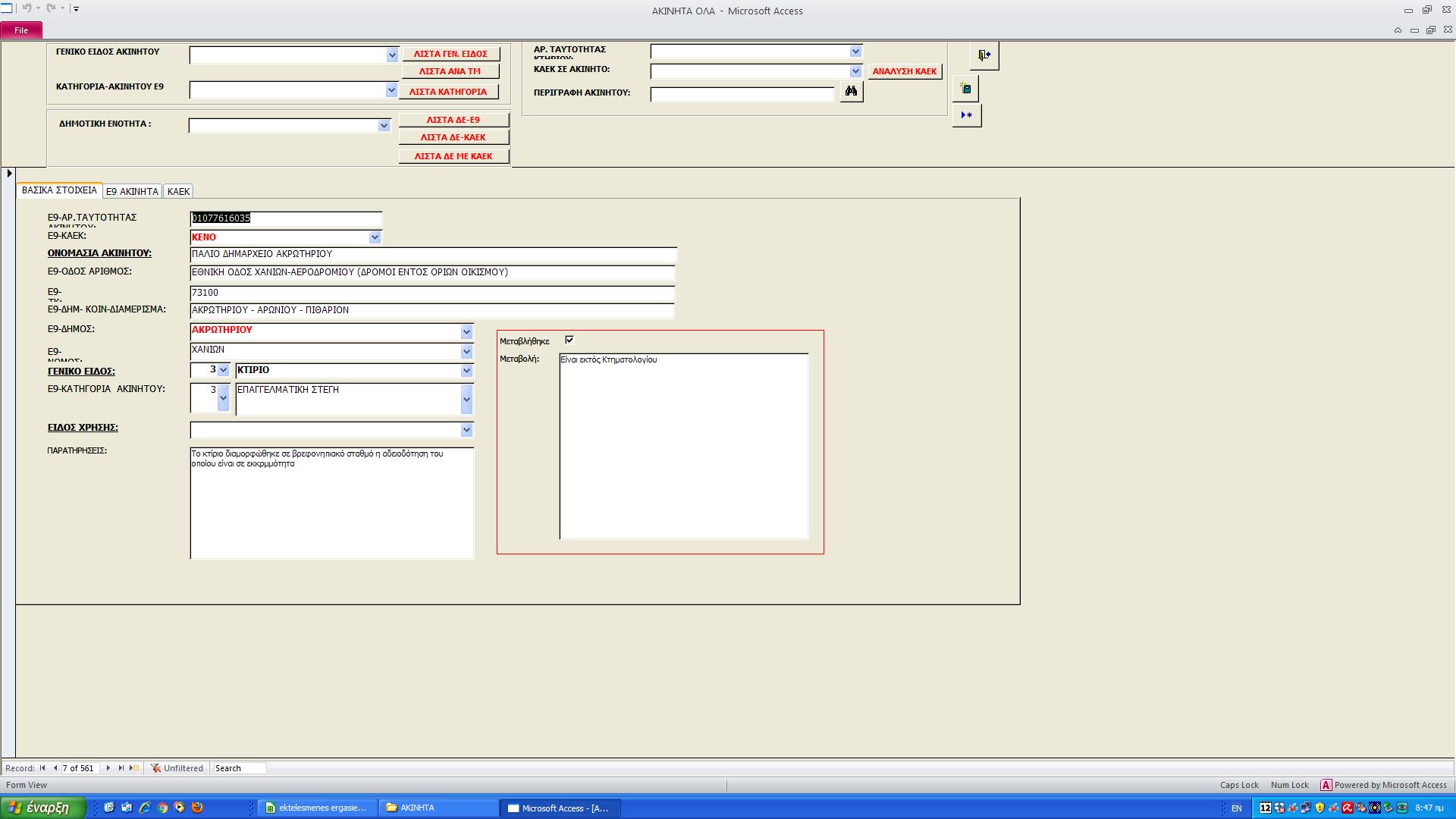
Task: Click the ΑΝΑΛΥΣΗ ΚΑΕΚ button
Action: point(905,71)
